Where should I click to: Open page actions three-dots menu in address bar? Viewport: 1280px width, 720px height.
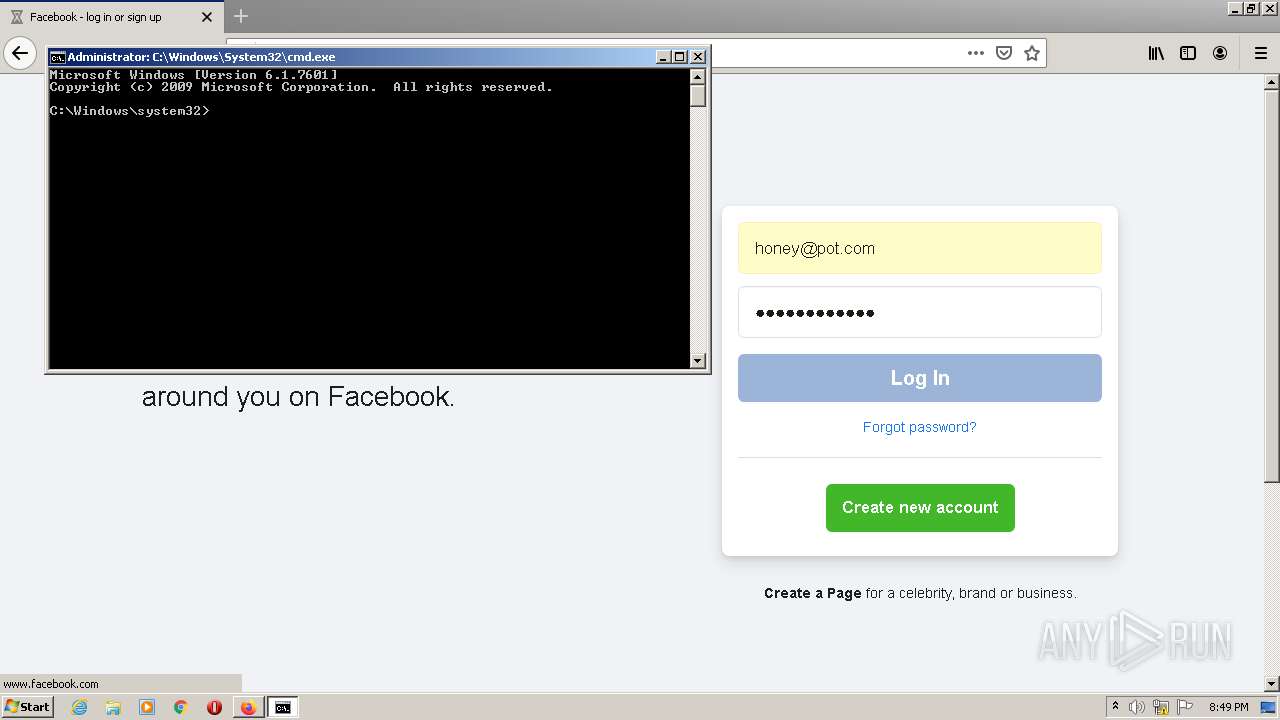(x=976, y=53)
